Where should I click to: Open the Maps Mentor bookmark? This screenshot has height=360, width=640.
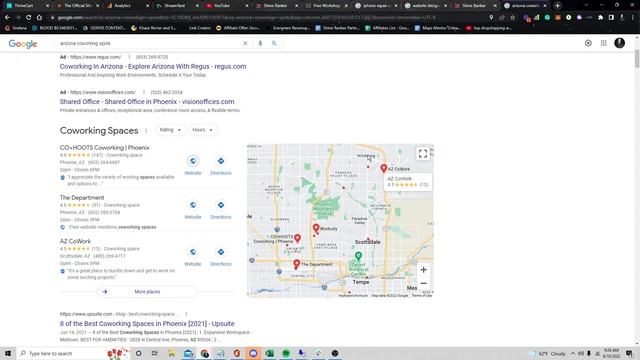point(437,28)
